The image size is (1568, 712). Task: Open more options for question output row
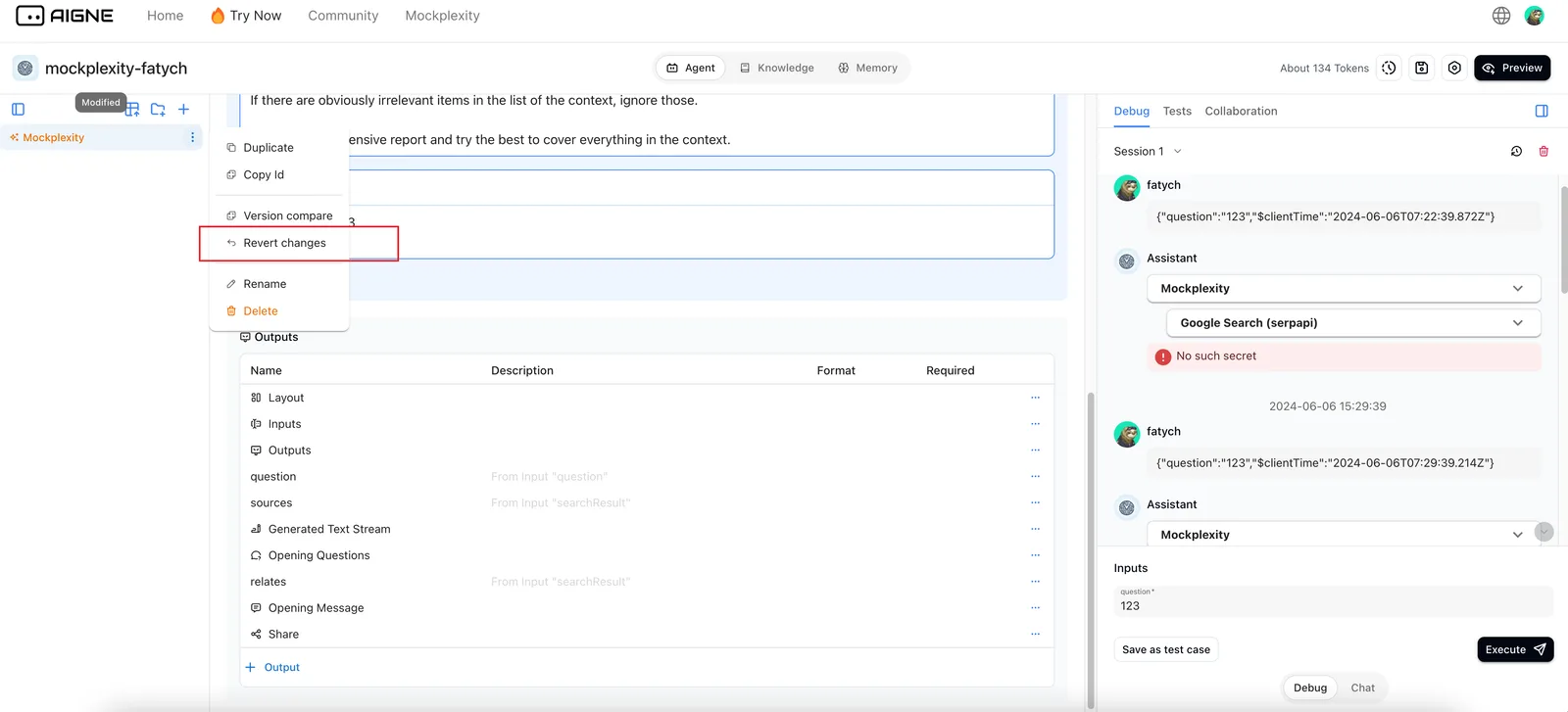1035,477
